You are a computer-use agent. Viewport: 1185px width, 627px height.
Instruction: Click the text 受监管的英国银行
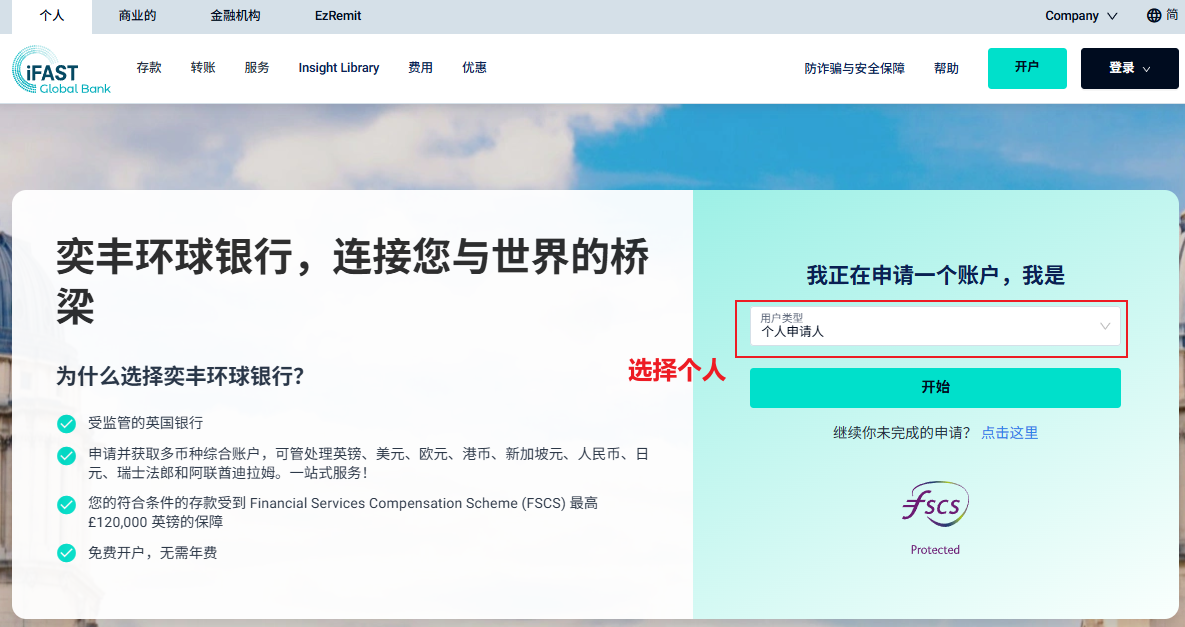tap(145, 423)
